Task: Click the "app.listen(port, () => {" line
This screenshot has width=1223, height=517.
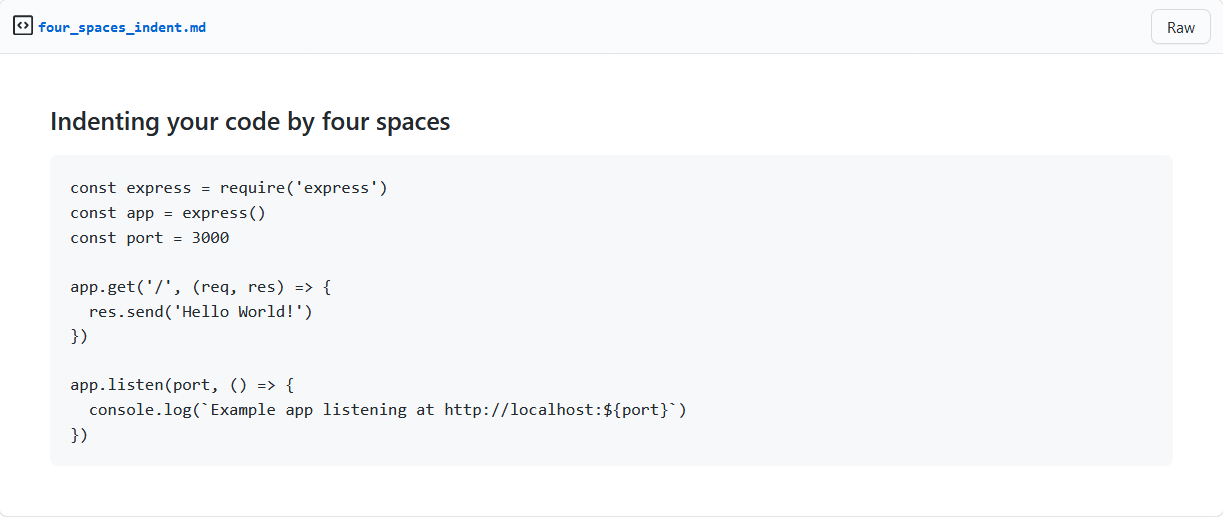Action: click(182, 385)
